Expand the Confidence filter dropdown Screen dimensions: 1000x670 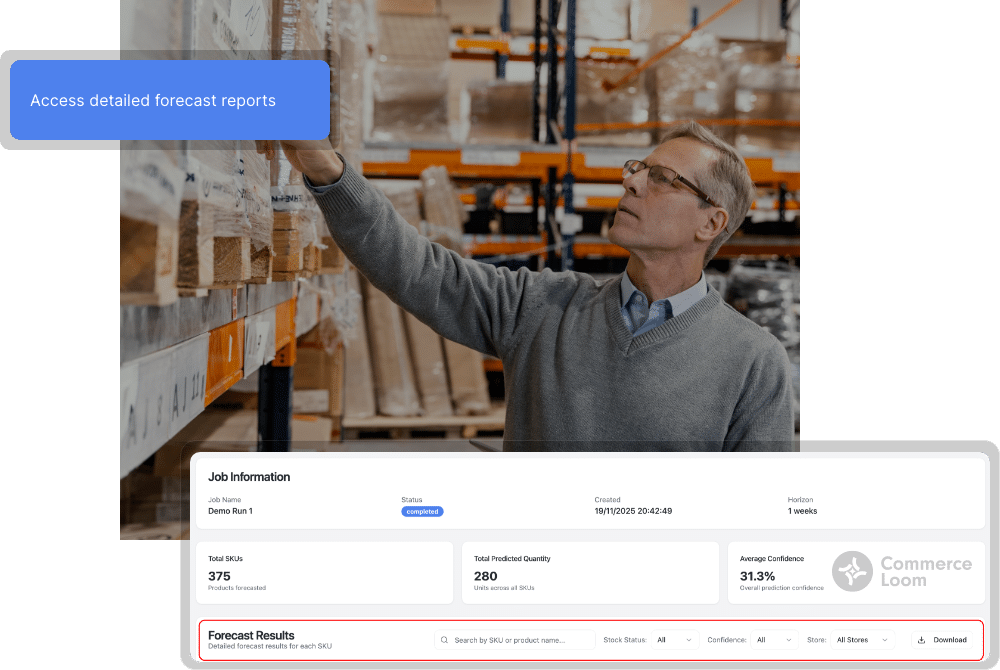point(774,640)
